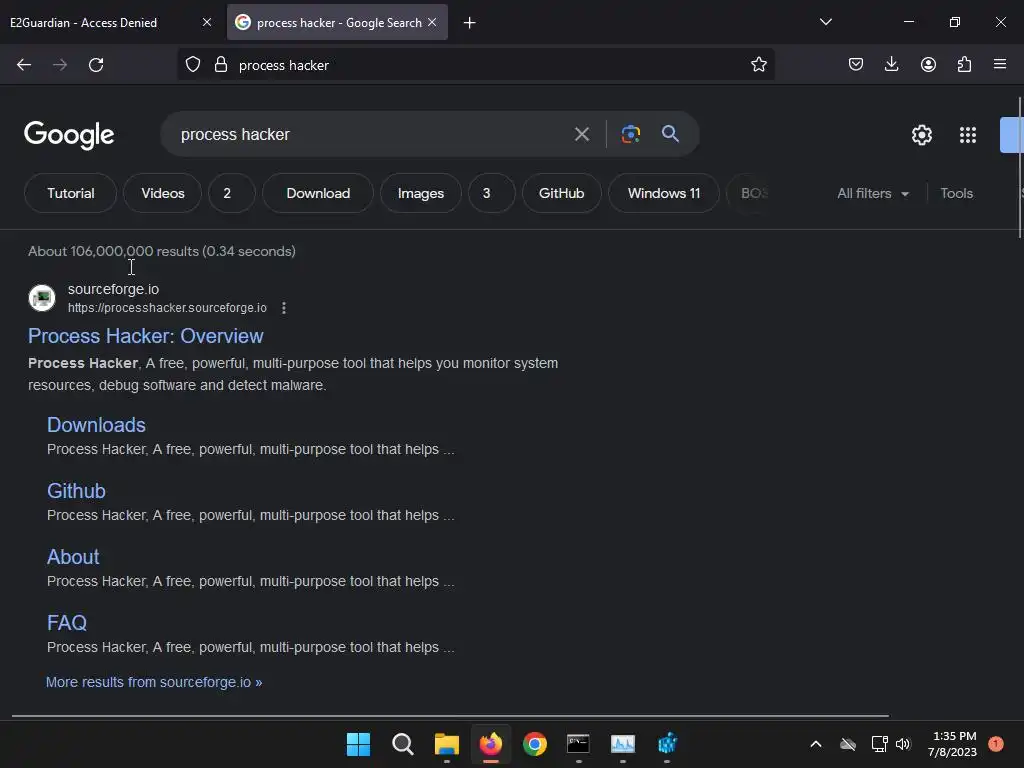Open the Windows Start menu
The image size is (1024, 768).
(358, 744)
